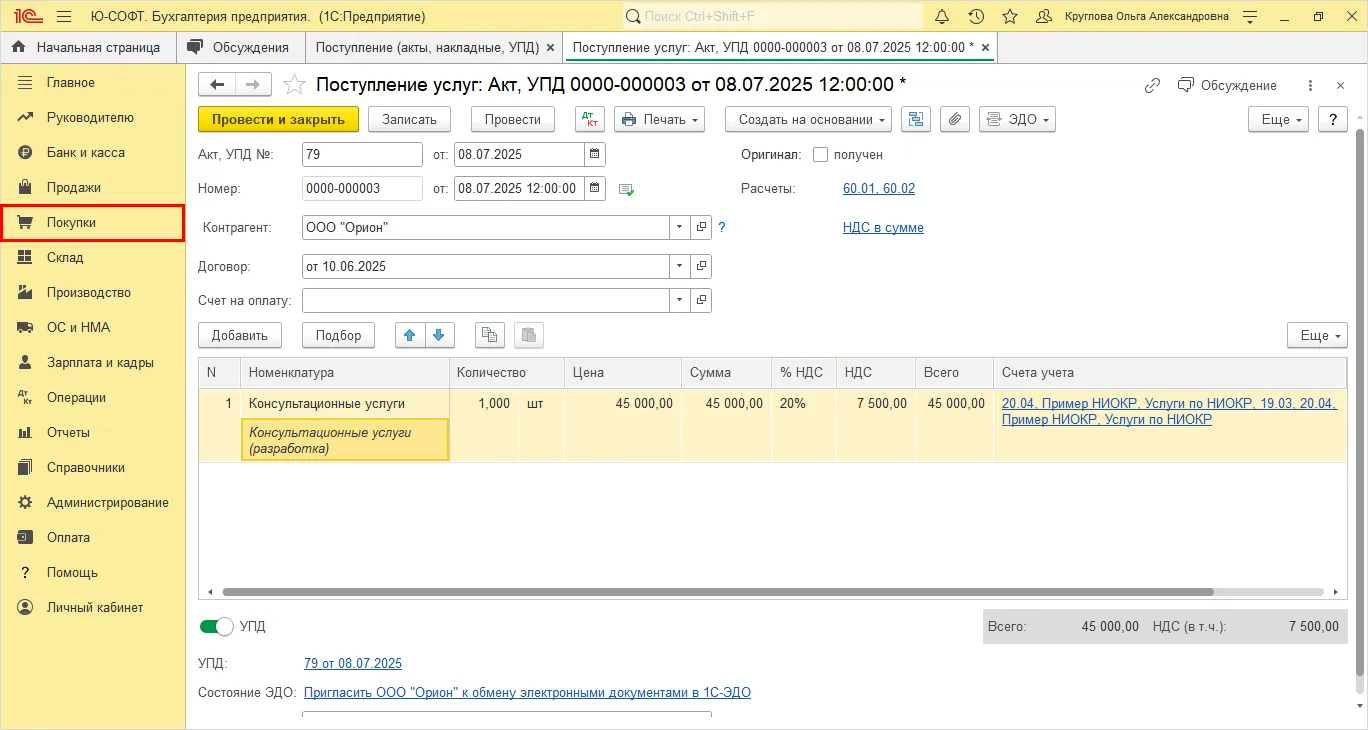Image resolution: width=1368 pixels, height=730 pixels.
Task: Open Счет на оплату record button
Action: point(701,300)
